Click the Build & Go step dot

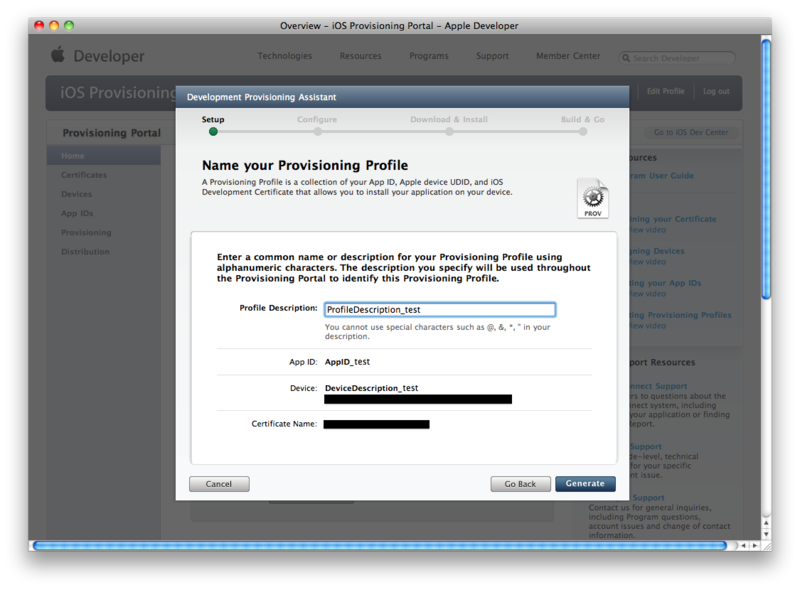[583, 132]
